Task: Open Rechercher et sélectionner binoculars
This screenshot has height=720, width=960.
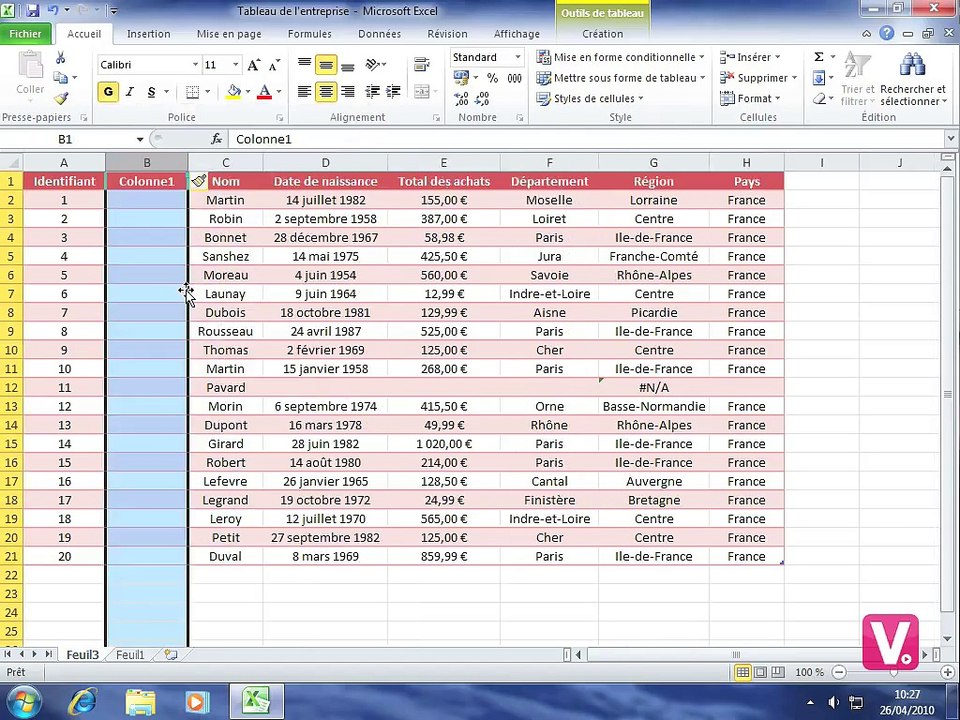Action: click(913, 78)
